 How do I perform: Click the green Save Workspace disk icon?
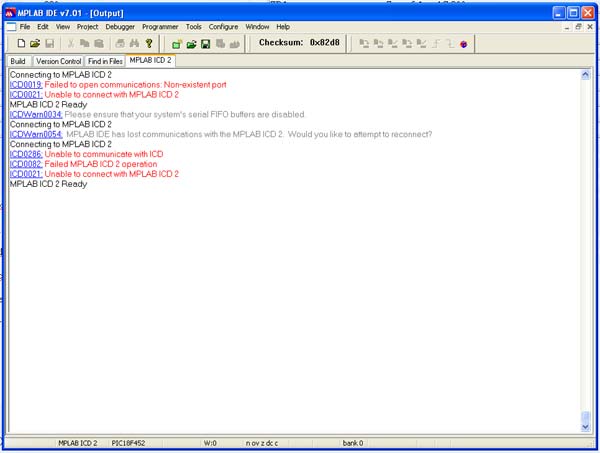pyautogui.click(x=205, y=44)
